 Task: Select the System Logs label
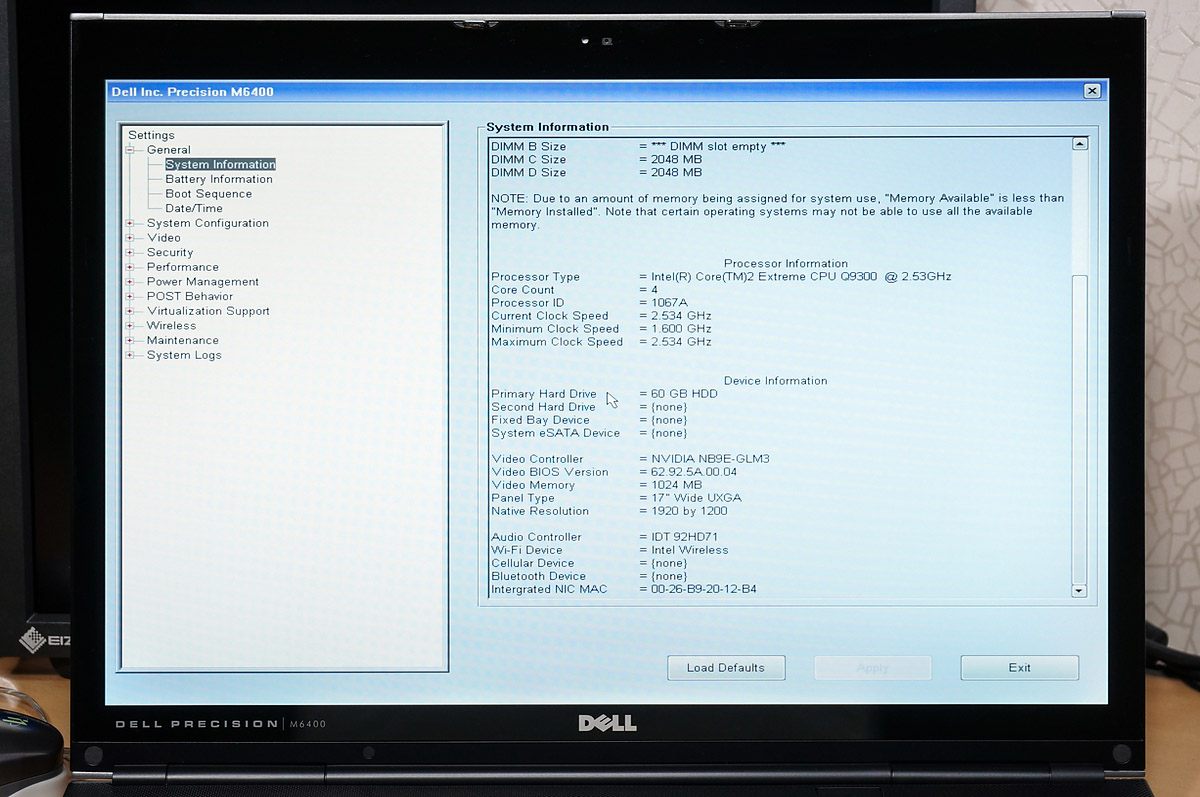(184, 355)
